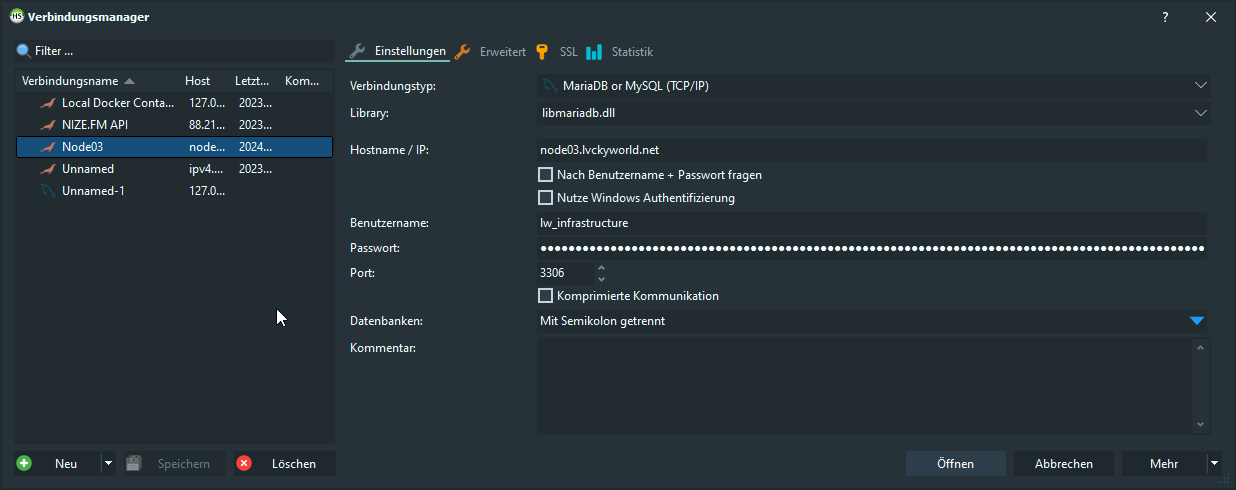Switch to the Einstellungen tab

pyautogui.click(x=399, y=52)
